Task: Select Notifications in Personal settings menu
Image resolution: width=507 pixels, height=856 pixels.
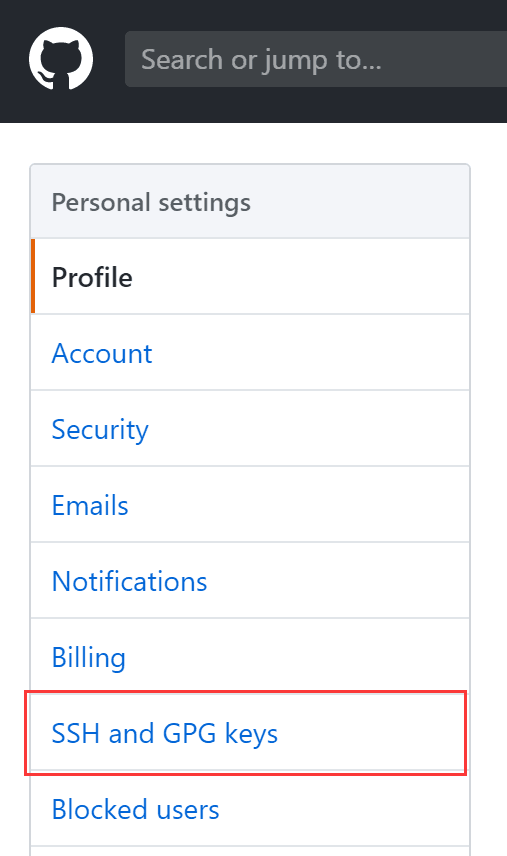Action: click(x=250, y=580)
